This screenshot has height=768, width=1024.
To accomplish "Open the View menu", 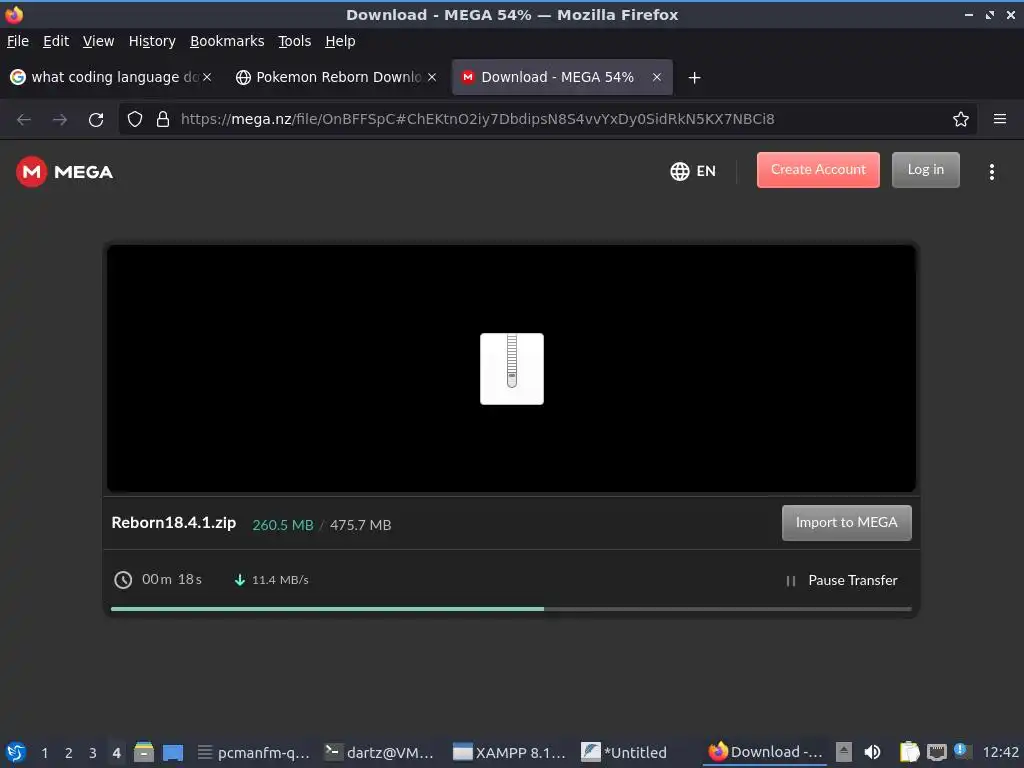I will (99, 41).
